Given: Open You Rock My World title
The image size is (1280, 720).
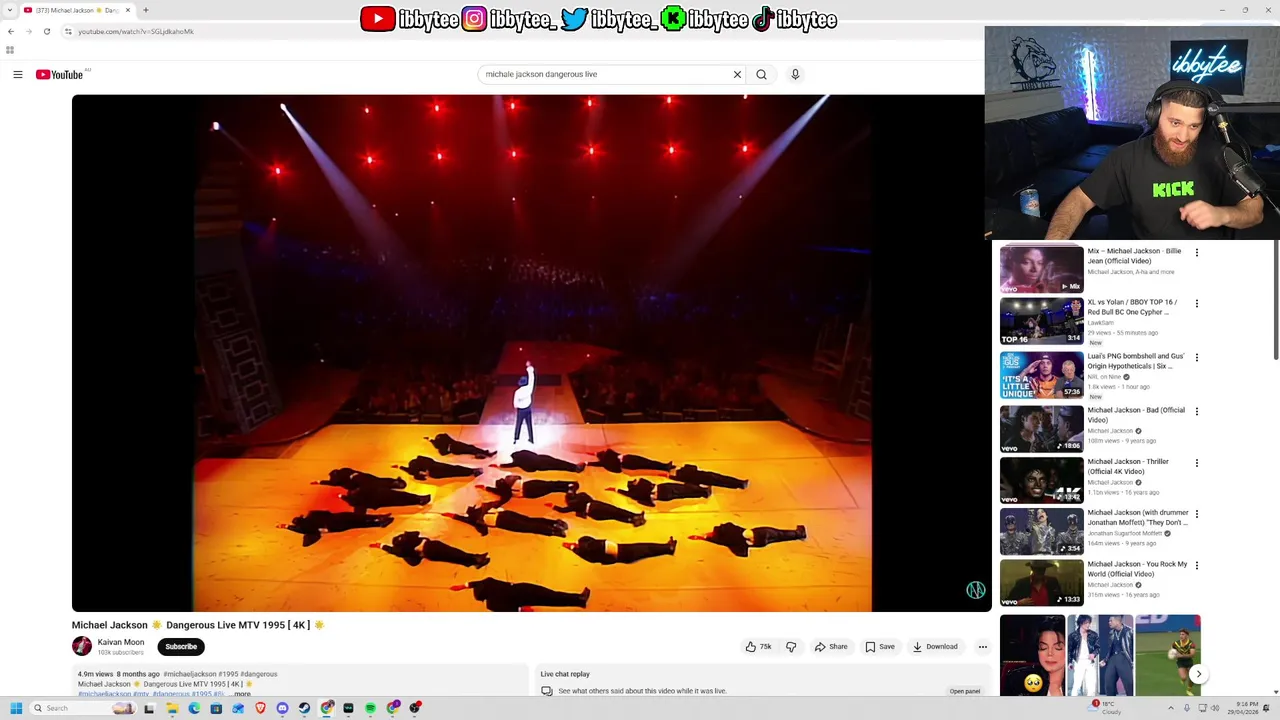Looking at the screenshot, I should (x=1137, y=569).
